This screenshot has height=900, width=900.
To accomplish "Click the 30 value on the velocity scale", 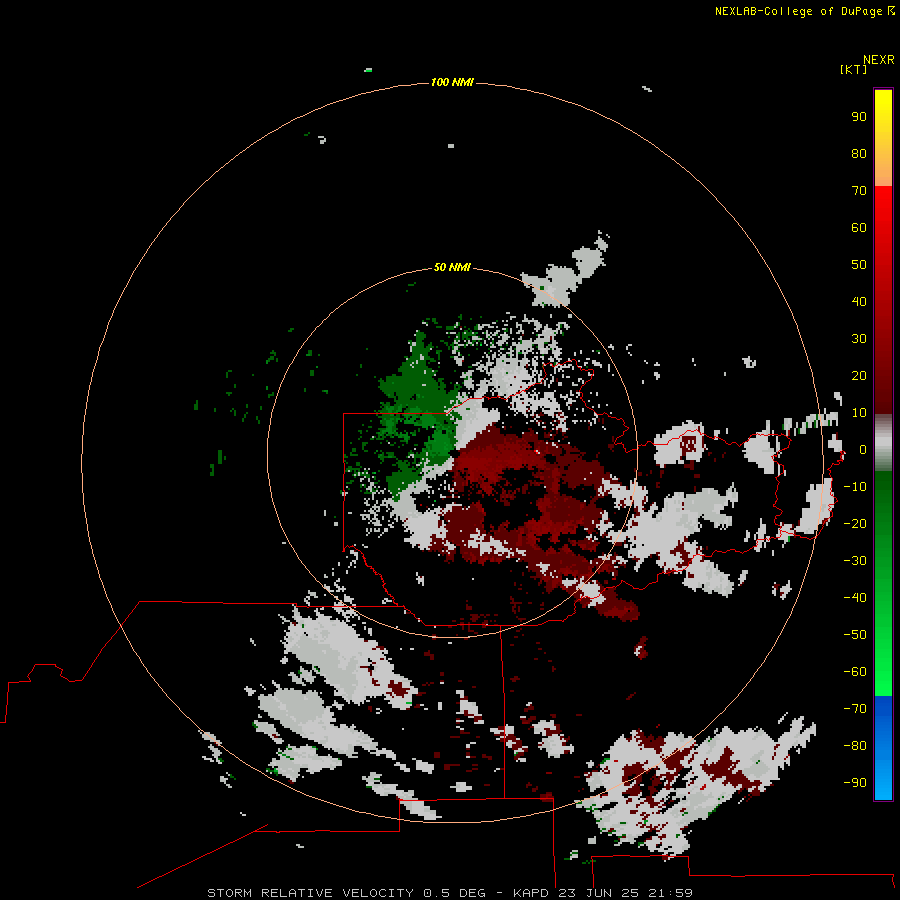I will pos(859,339).
